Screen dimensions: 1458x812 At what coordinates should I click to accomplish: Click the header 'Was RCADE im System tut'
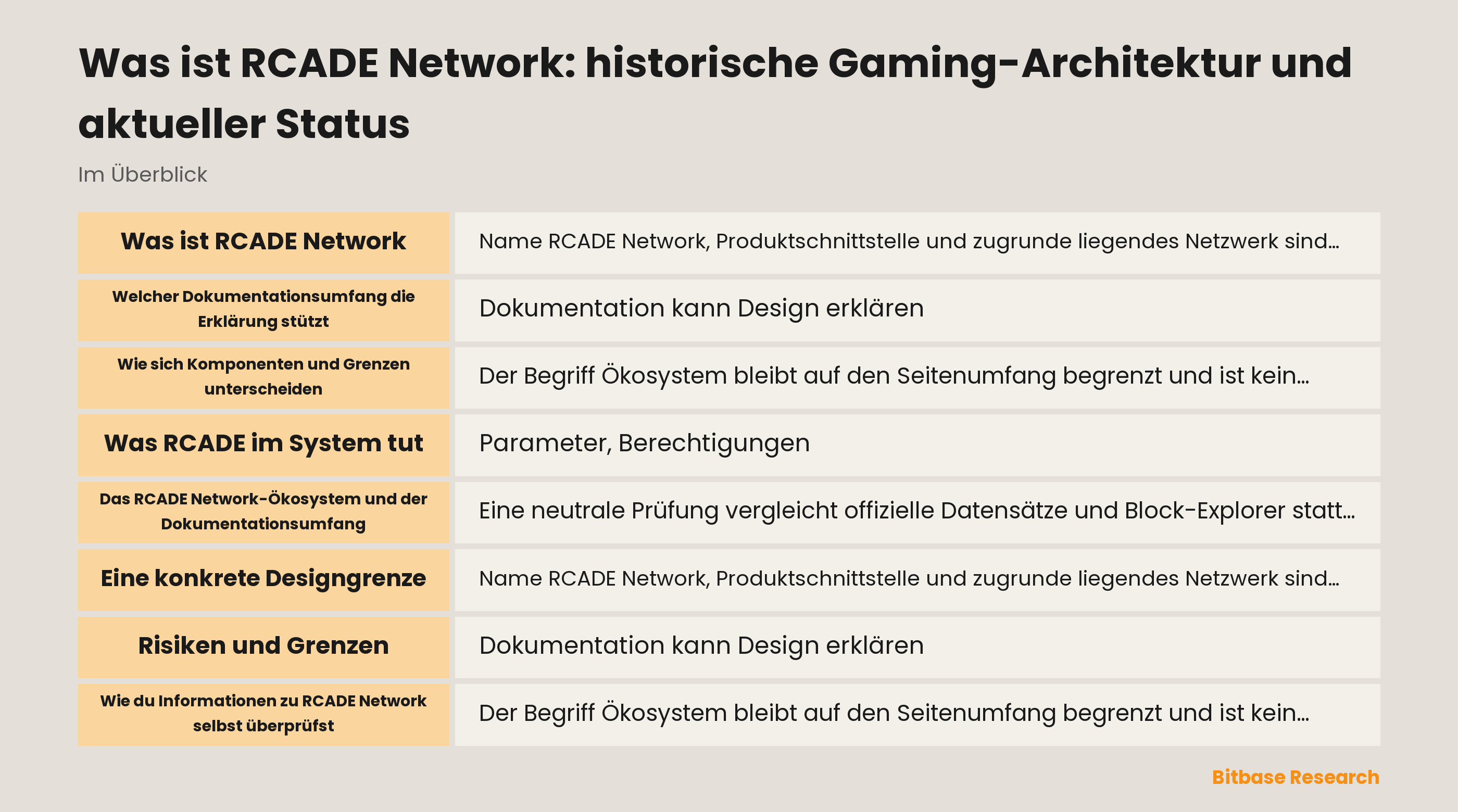pos(263,445)
